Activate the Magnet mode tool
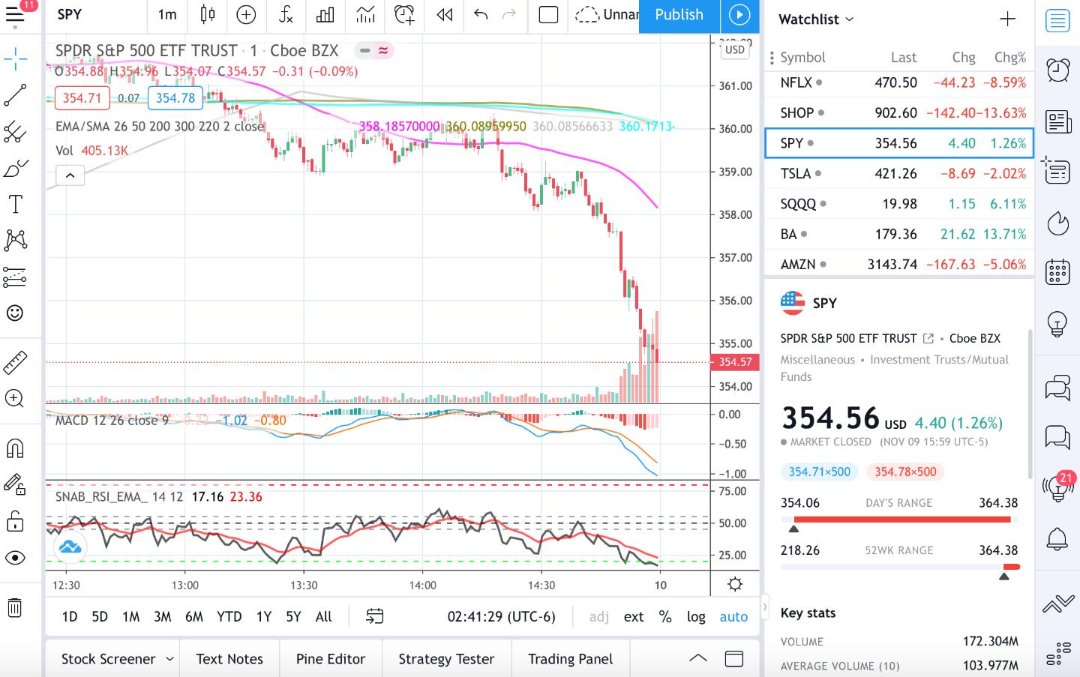1080x677 pixels. 15,447
